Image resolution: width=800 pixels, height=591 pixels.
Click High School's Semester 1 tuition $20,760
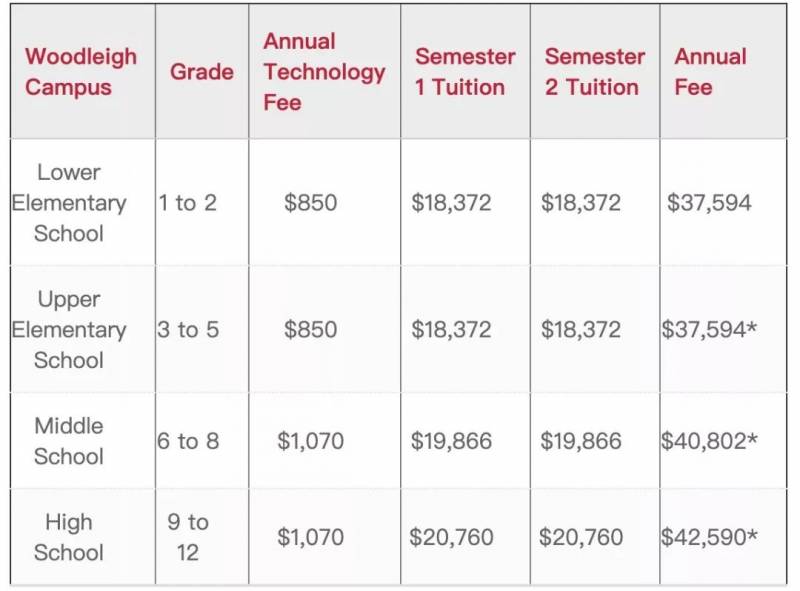click(451, 537)
